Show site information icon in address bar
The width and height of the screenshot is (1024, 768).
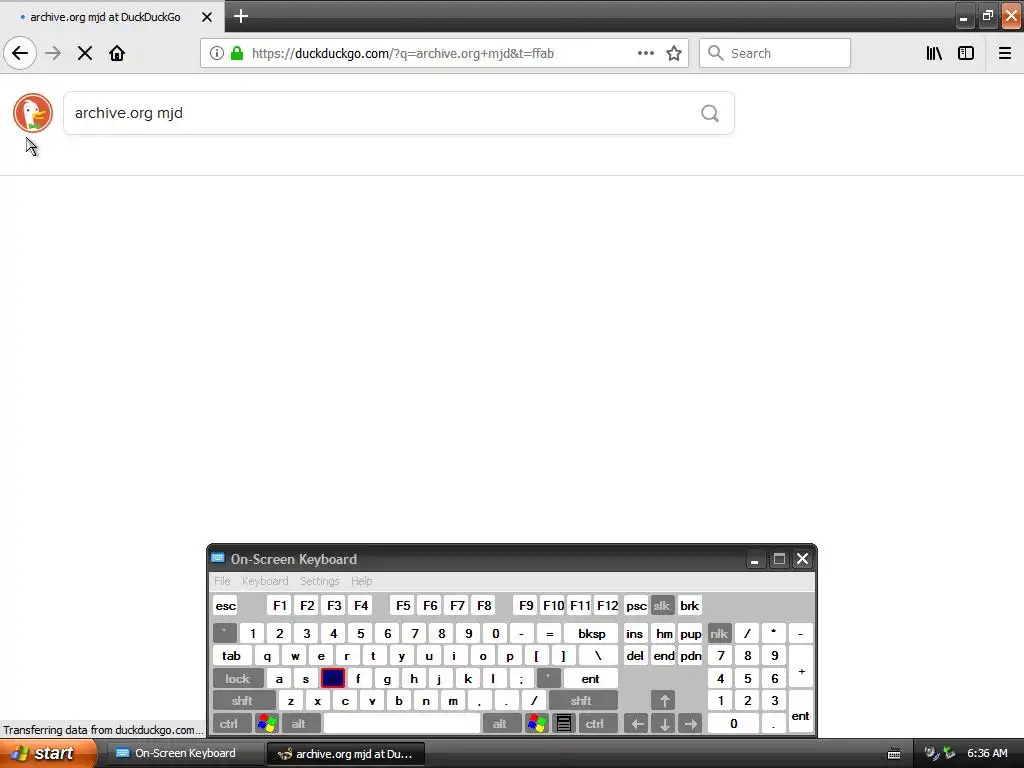(x=217, y=53)
